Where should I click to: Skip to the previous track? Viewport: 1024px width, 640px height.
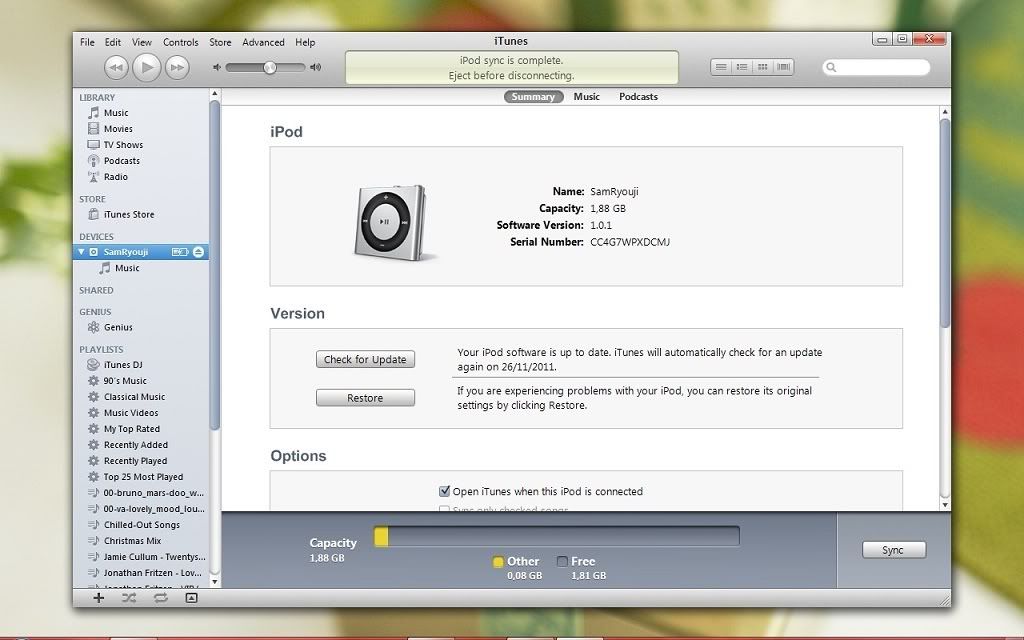(x=116, y=67)
